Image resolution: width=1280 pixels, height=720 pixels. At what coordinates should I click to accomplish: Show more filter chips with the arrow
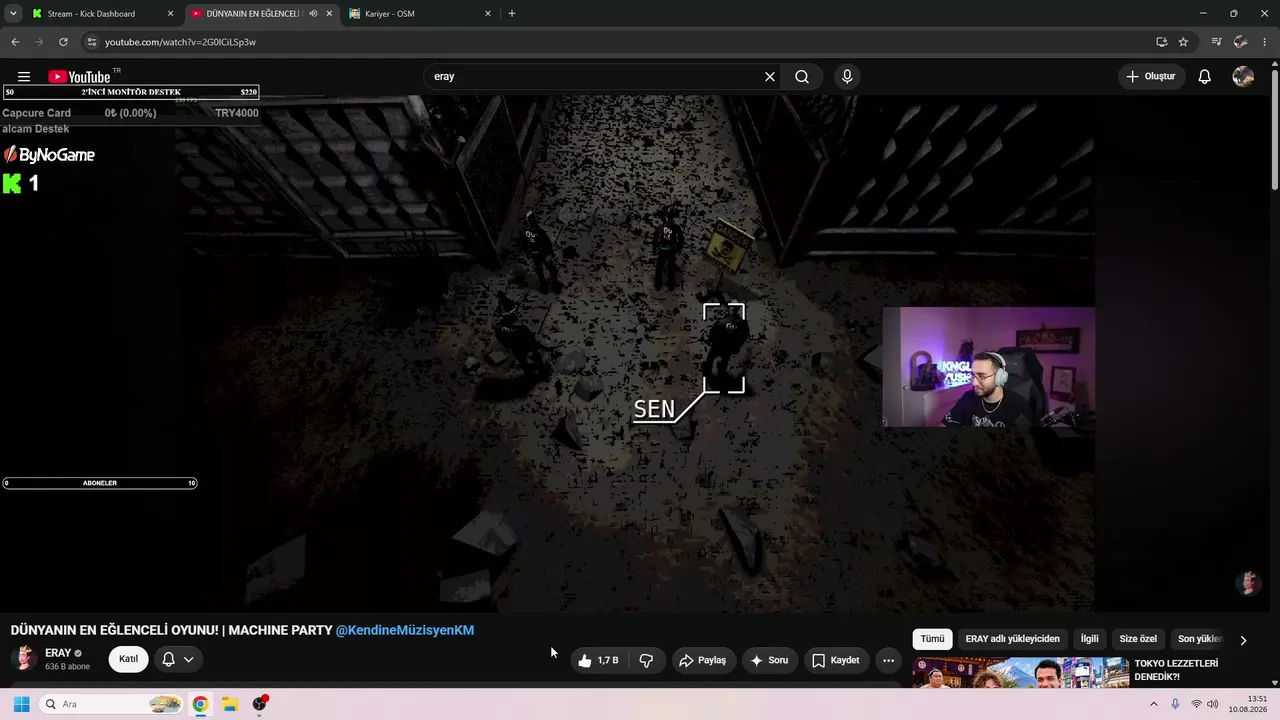pos(1243,640)
